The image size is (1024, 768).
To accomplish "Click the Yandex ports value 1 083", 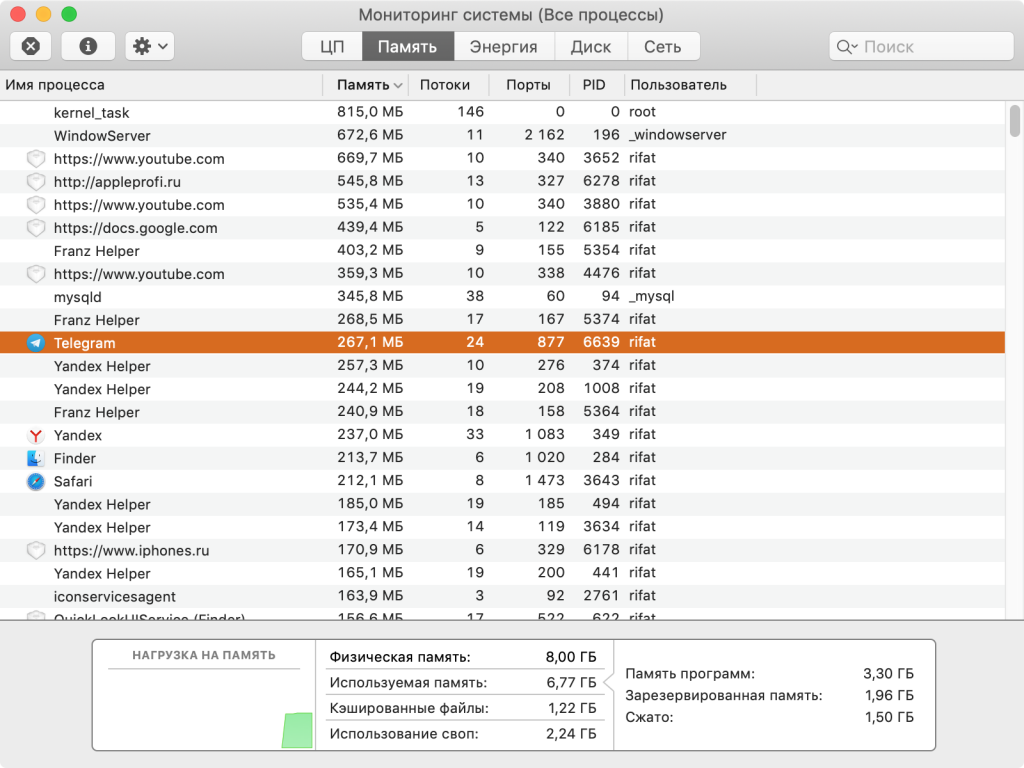I will [x=545, y=434].
